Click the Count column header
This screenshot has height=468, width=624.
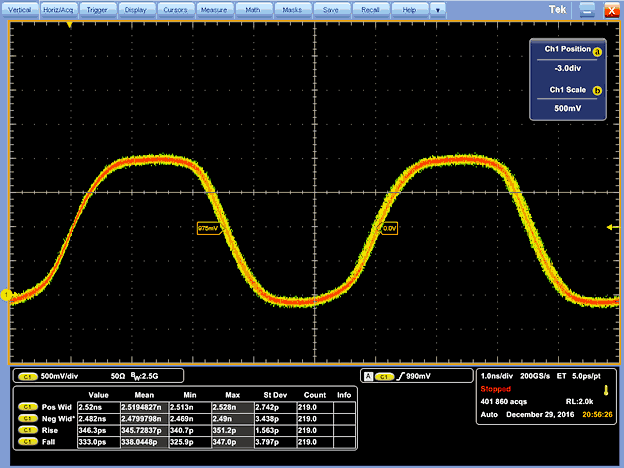click(x=315, y=395)
